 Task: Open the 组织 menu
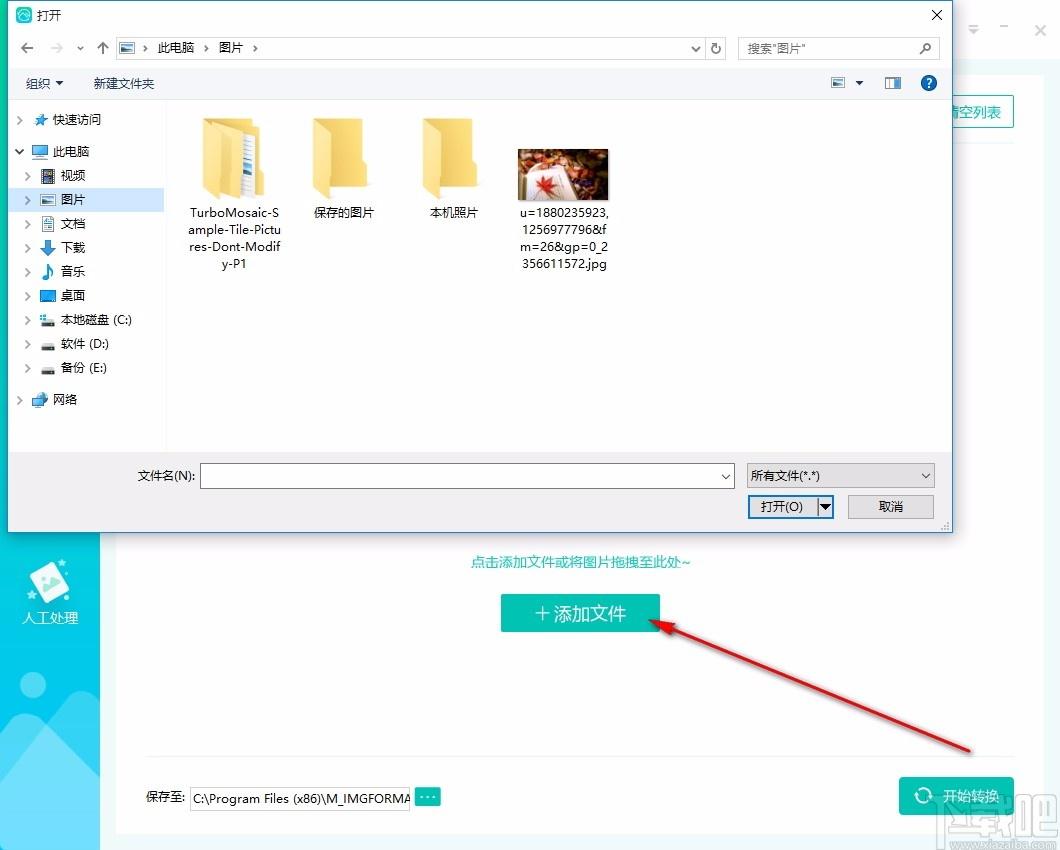point(44,83)
